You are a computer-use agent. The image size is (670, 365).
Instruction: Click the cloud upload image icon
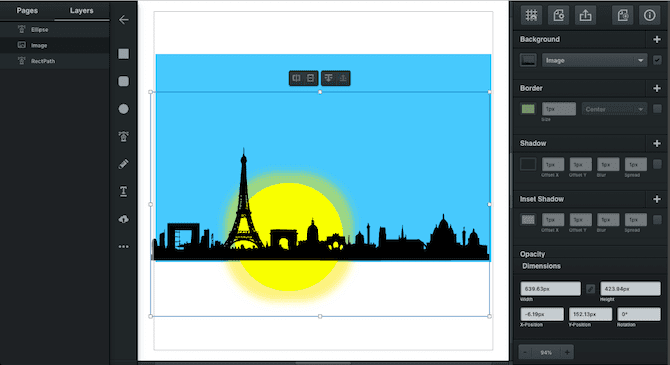123,219
